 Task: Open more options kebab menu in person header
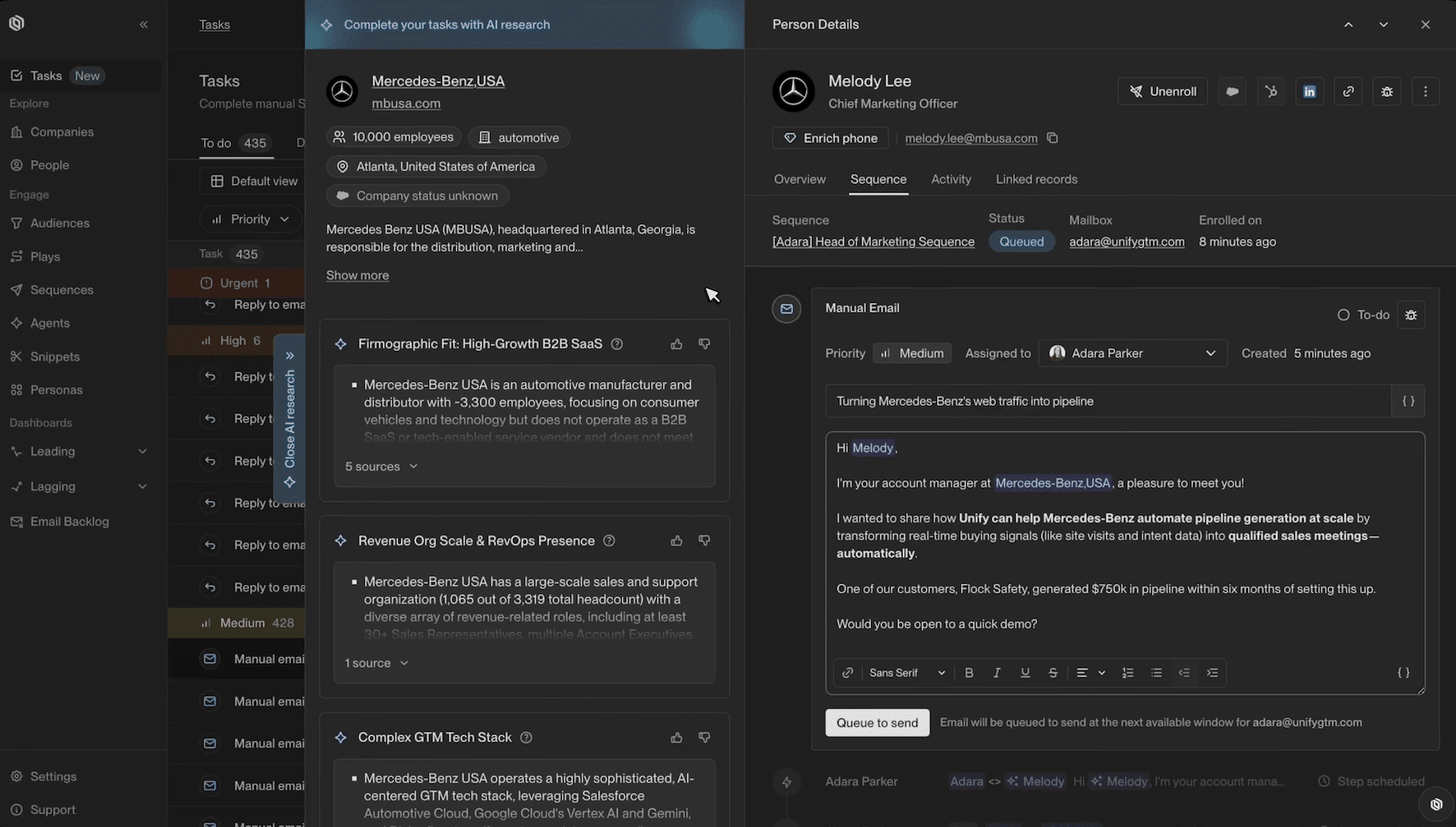1425,92
